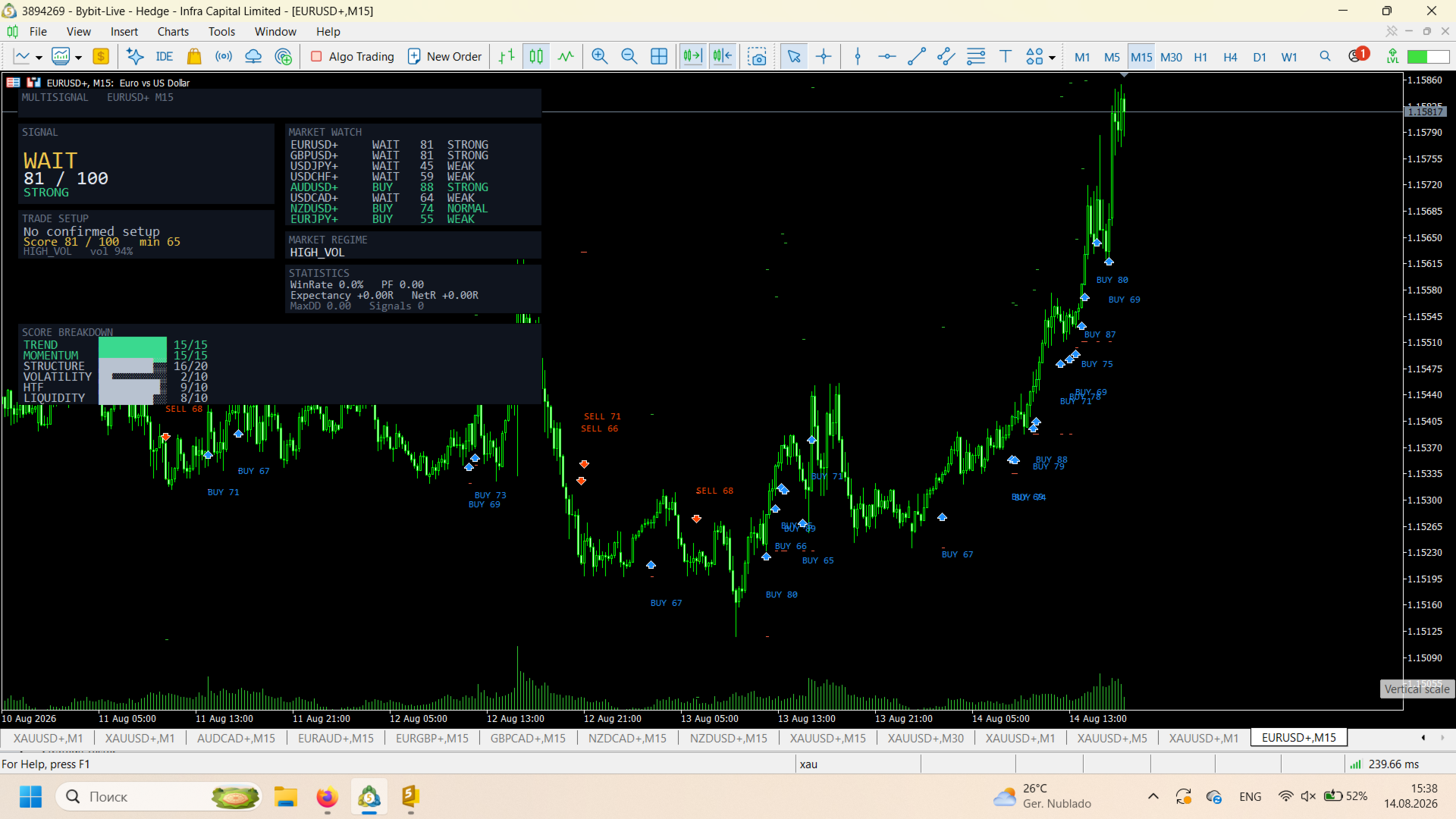Click the sparkle AI assistant icon
Viewport: 1456px width, 819px height.
pos(135,56)
